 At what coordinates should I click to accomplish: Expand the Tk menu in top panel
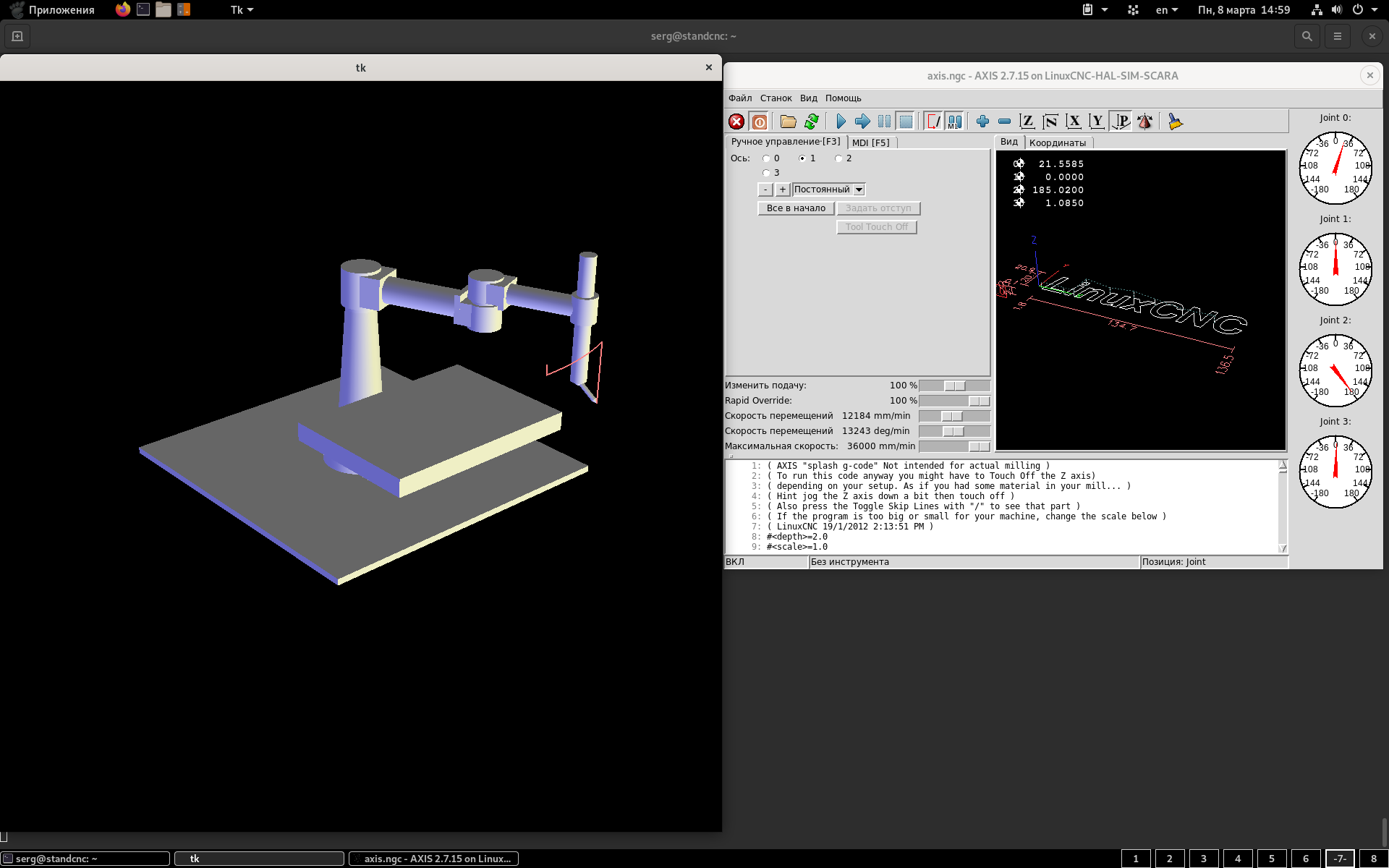click(x=242, y=10)
